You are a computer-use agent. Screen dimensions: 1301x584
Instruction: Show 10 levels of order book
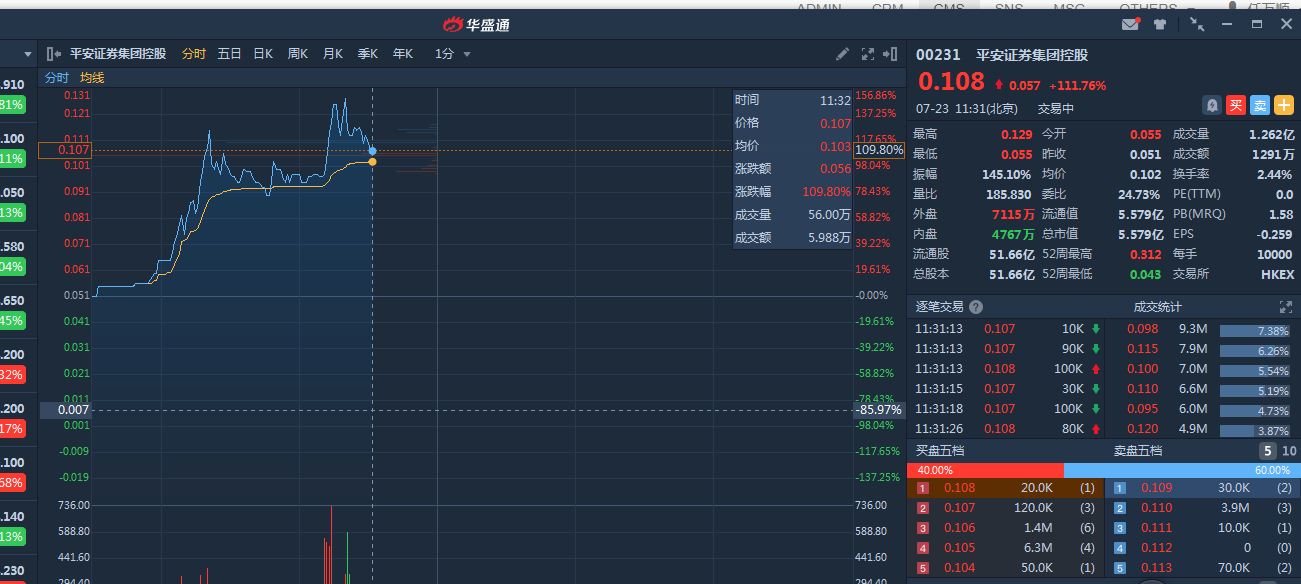(1289, 451)
